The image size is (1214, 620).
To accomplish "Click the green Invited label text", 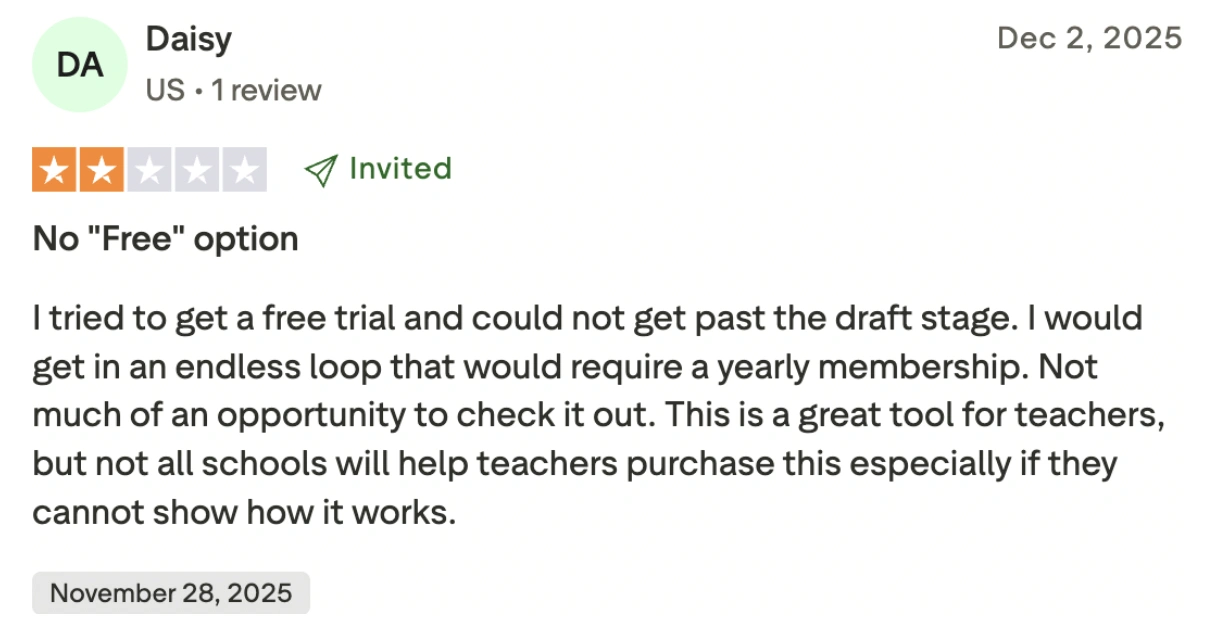I will 400,168.
